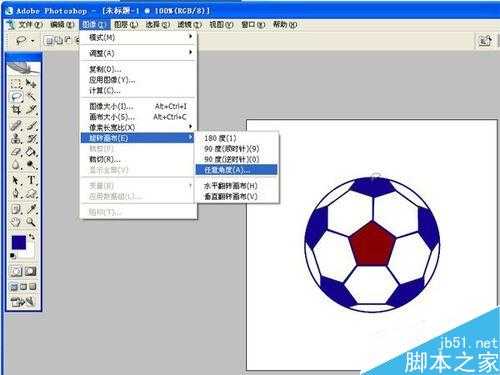Select the Lasso tool in toolbox
Screen dimensions: 500x375
[16, 97]
